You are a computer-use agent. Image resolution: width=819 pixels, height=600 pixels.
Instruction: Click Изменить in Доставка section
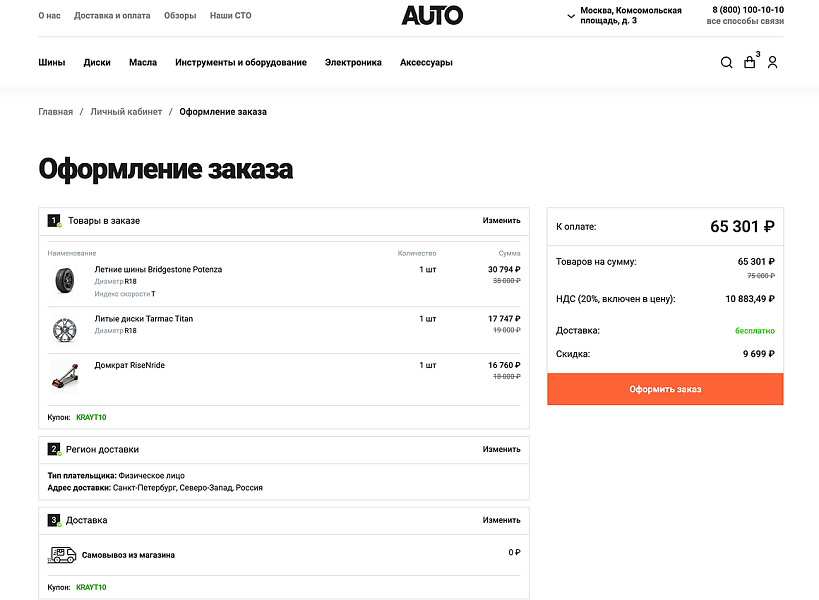click(501, 521)
